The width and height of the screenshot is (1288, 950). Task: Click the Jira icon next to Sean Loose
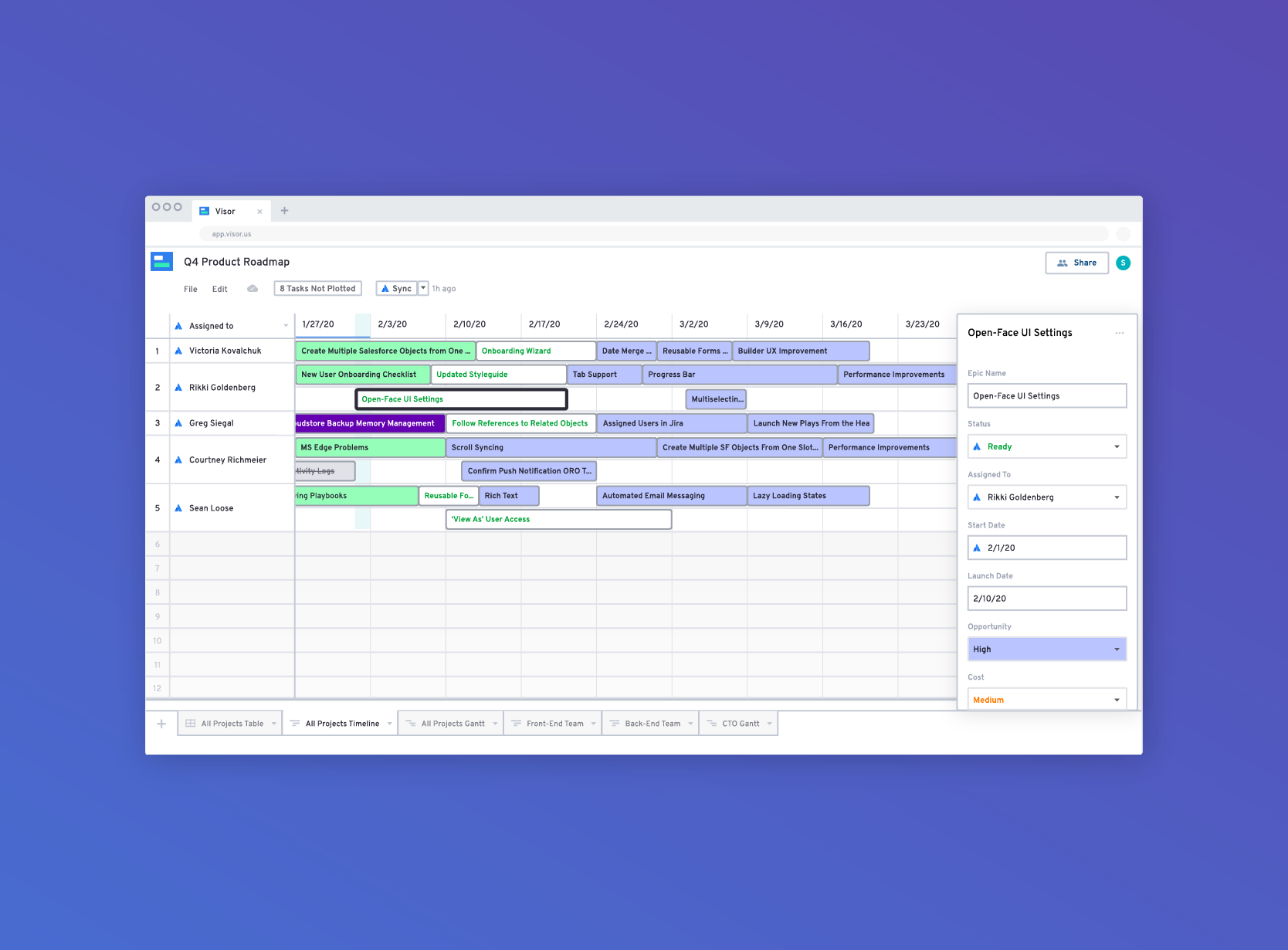(178, 508)
